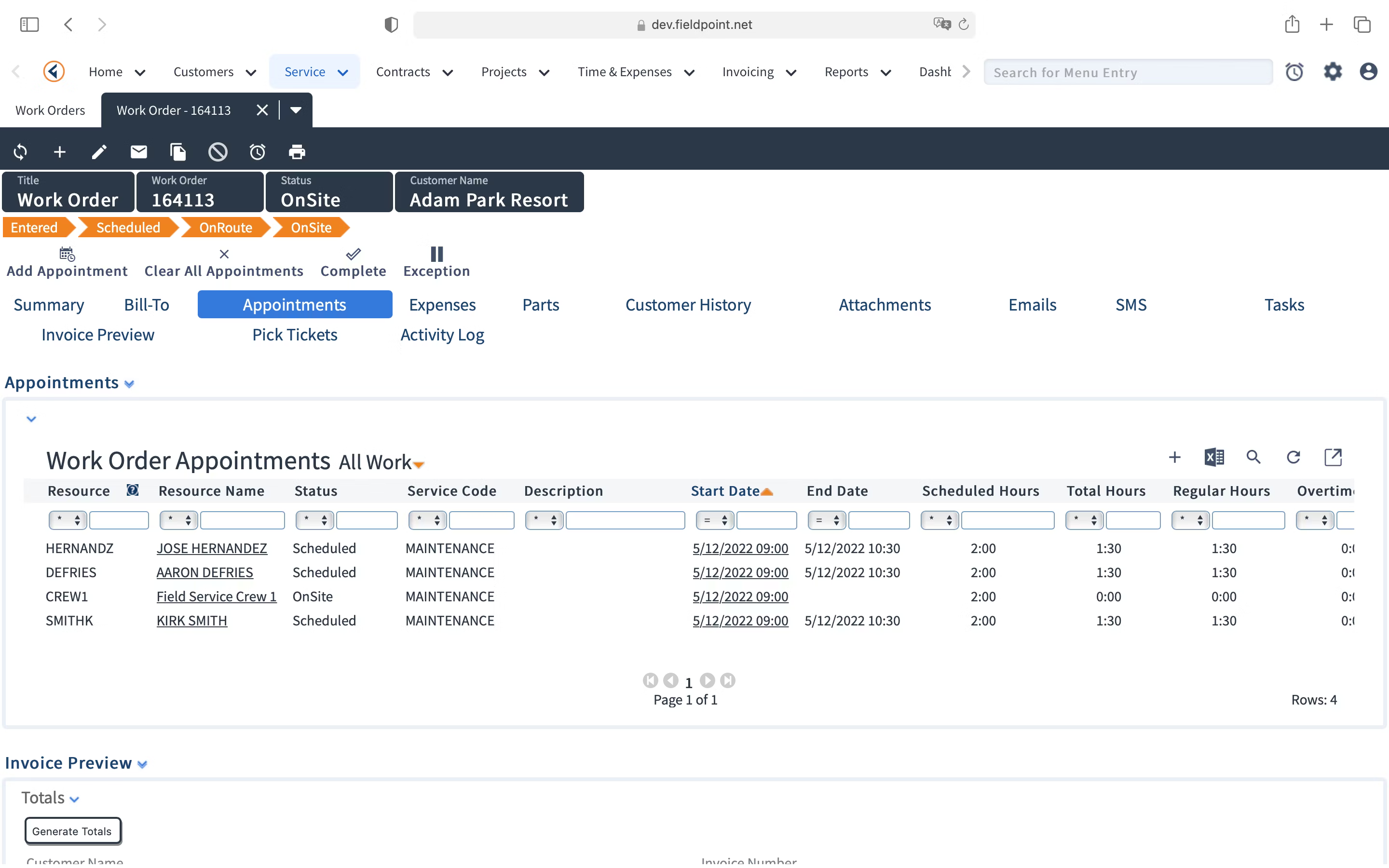Switch to the Parts tab
This screenshot has width=1389, height=868.
(x=541, y=304)
